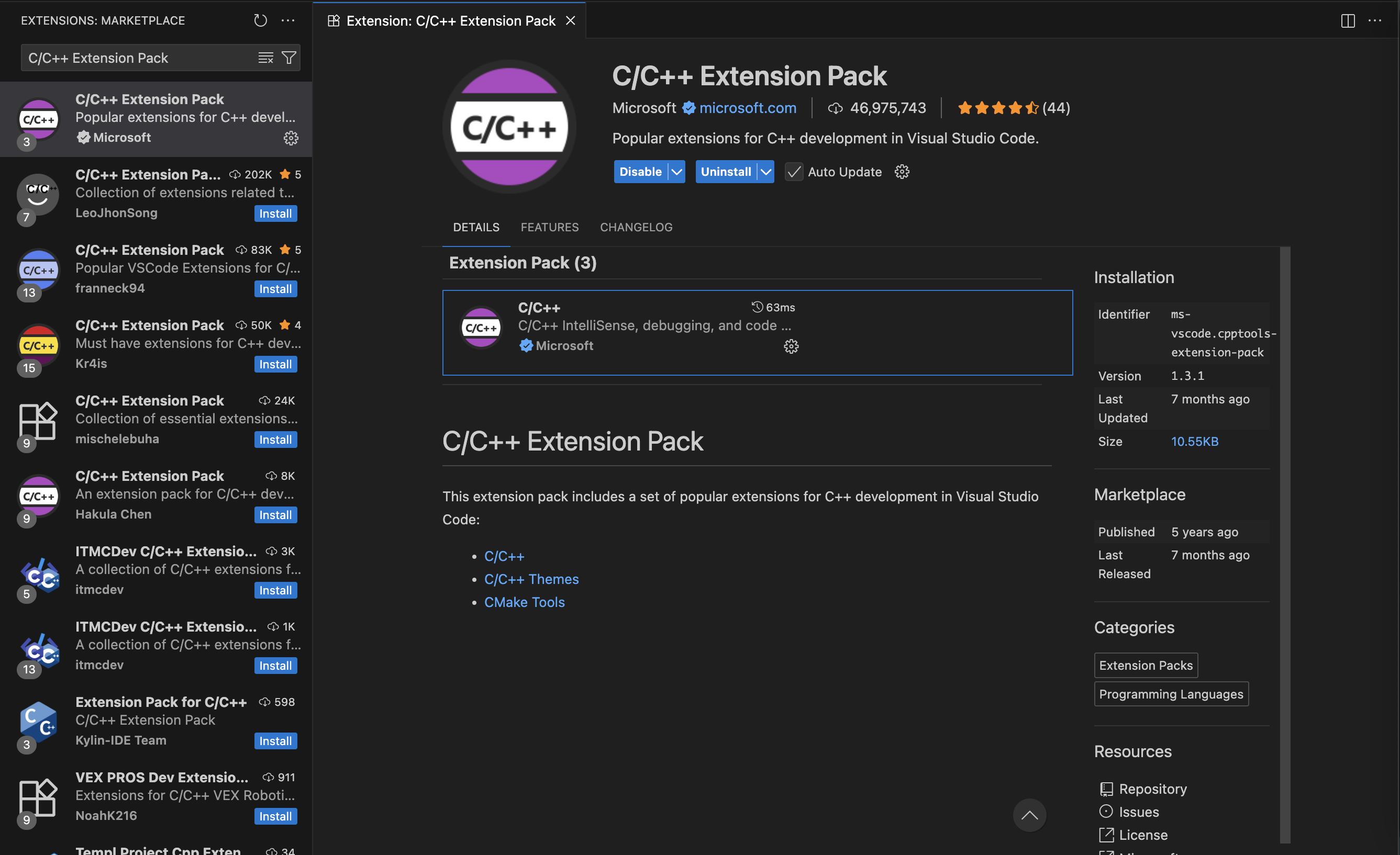
Task: Open the filter extensions funnel icon
Action: tap(289, 58)
